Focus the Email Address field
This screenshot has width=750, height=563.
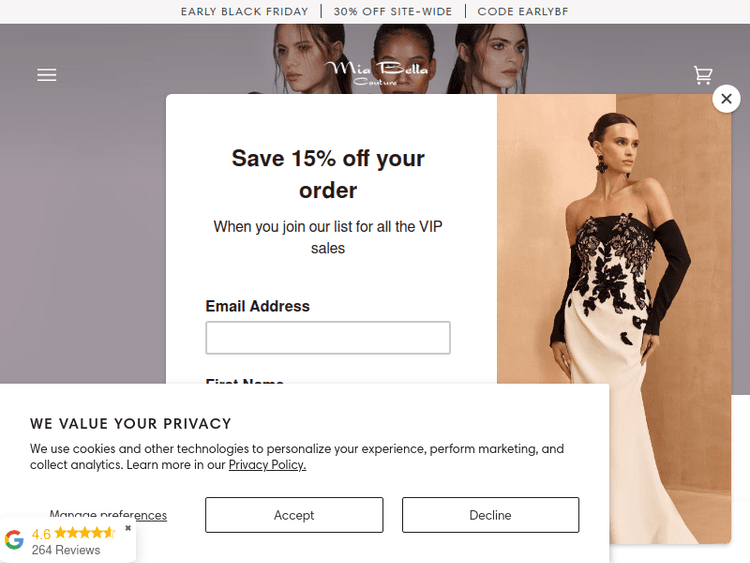pos(328,338)
